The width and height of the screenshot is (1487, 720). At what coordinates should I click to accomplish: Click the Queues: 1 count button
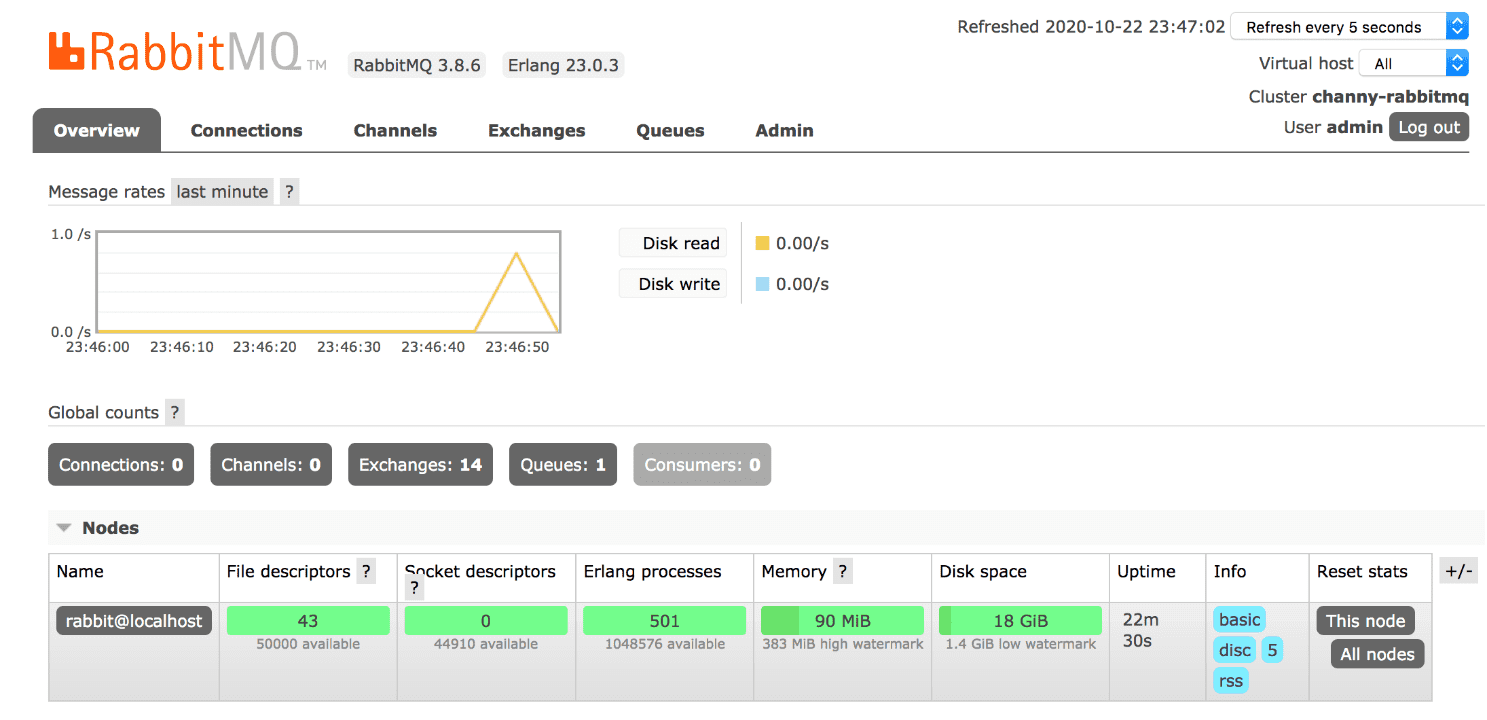[563, 465]
